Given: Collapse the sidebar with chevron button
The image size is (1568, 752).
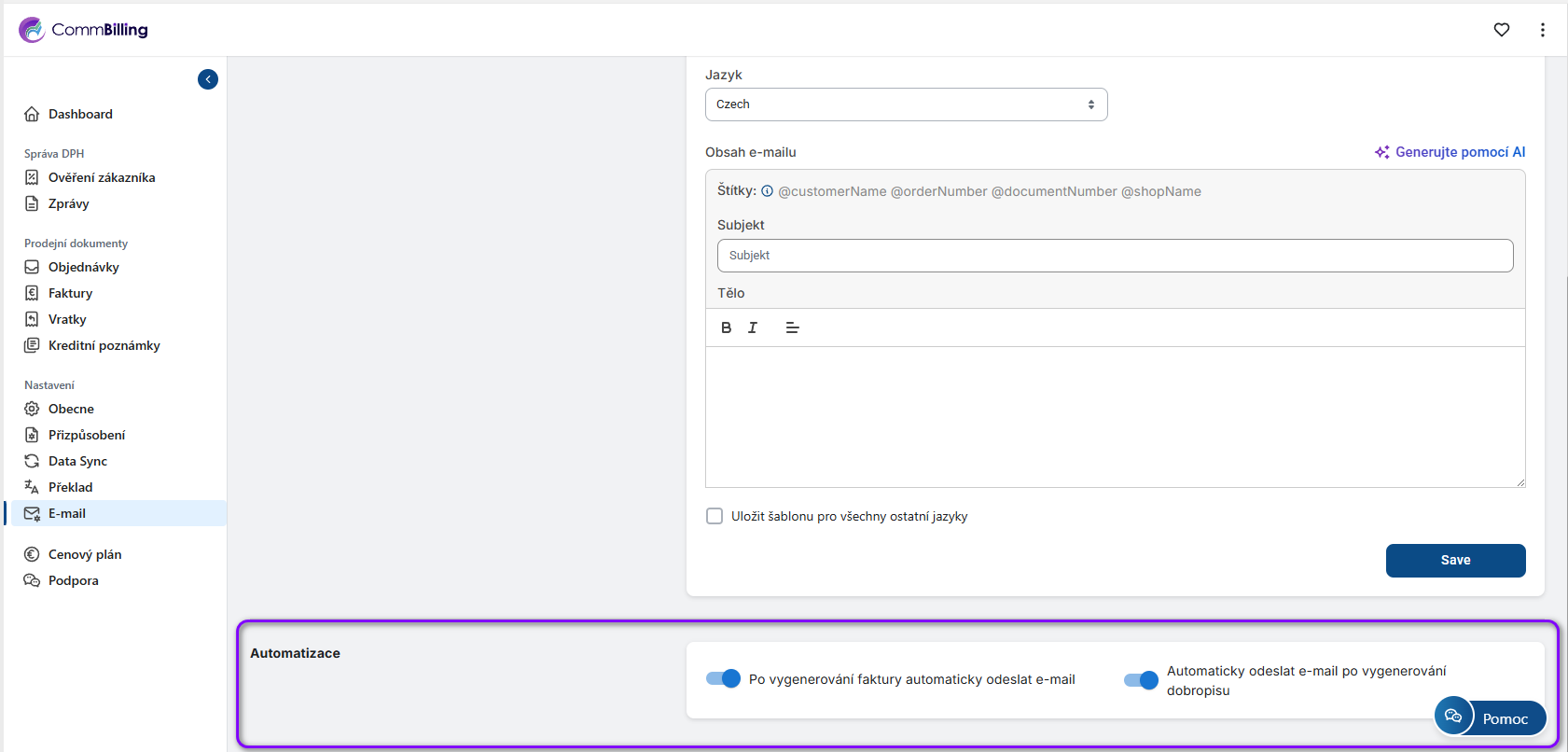Looking at the screenshot, I should (x=208, y=79).
